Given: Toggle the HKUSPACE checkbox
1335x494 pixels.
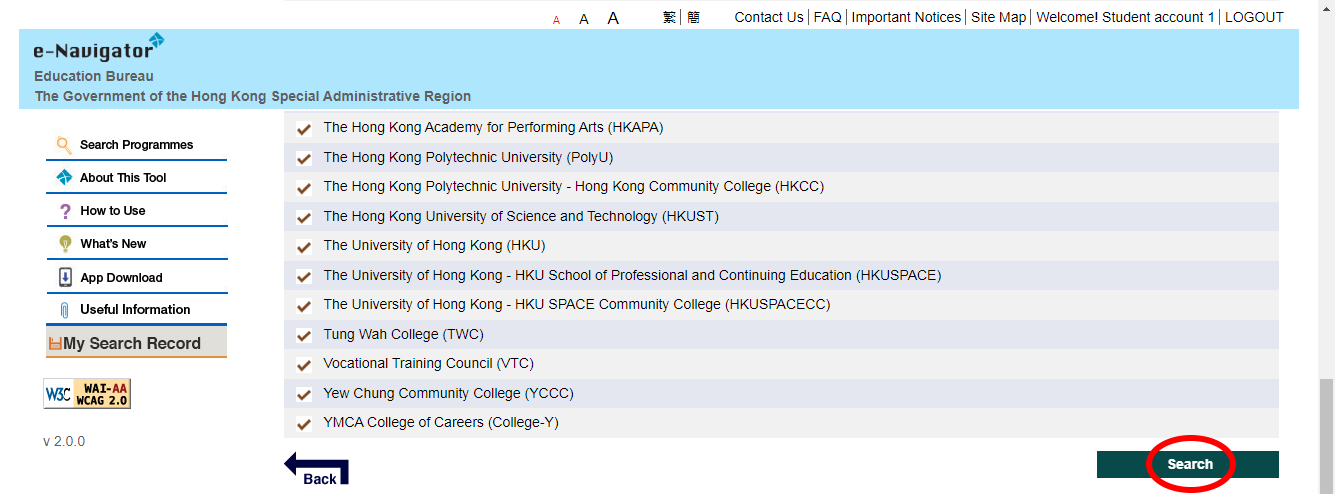Looking at the screenshot, I should point(304,276).
